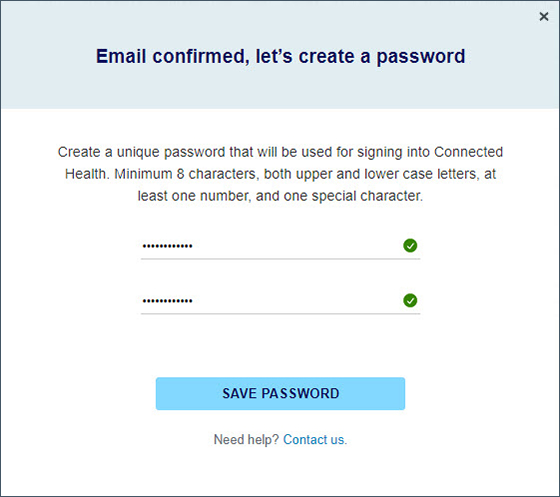Select the word 'Connected' in the description

click(x=468, y=152)
